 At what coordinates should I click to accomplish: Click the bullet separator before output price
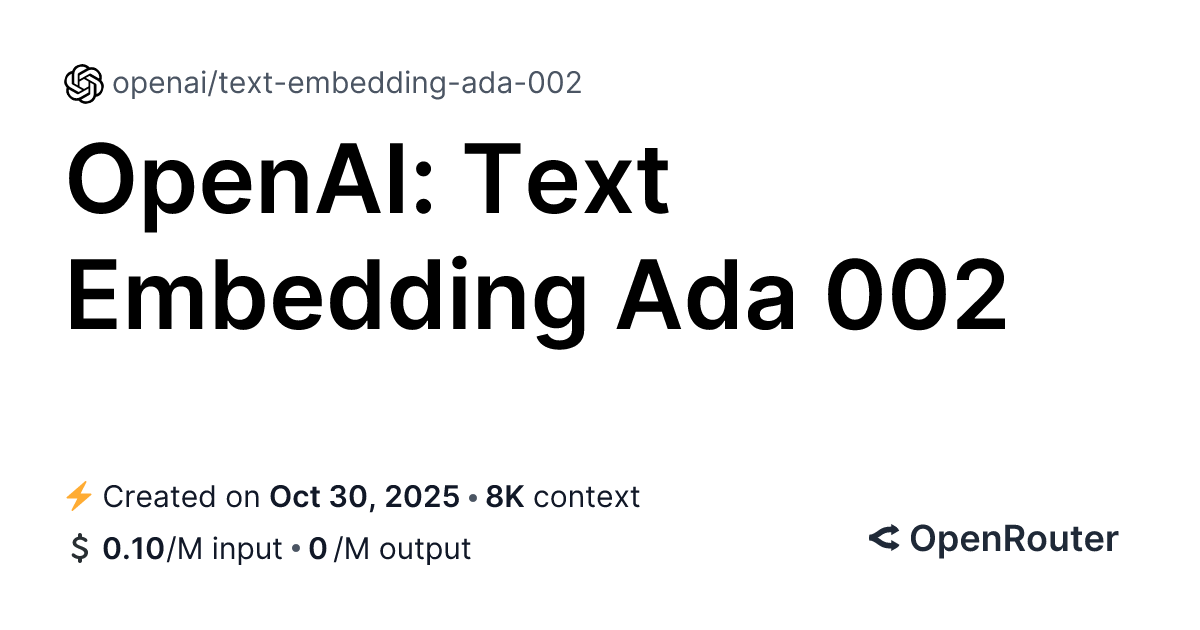[296, 549]
